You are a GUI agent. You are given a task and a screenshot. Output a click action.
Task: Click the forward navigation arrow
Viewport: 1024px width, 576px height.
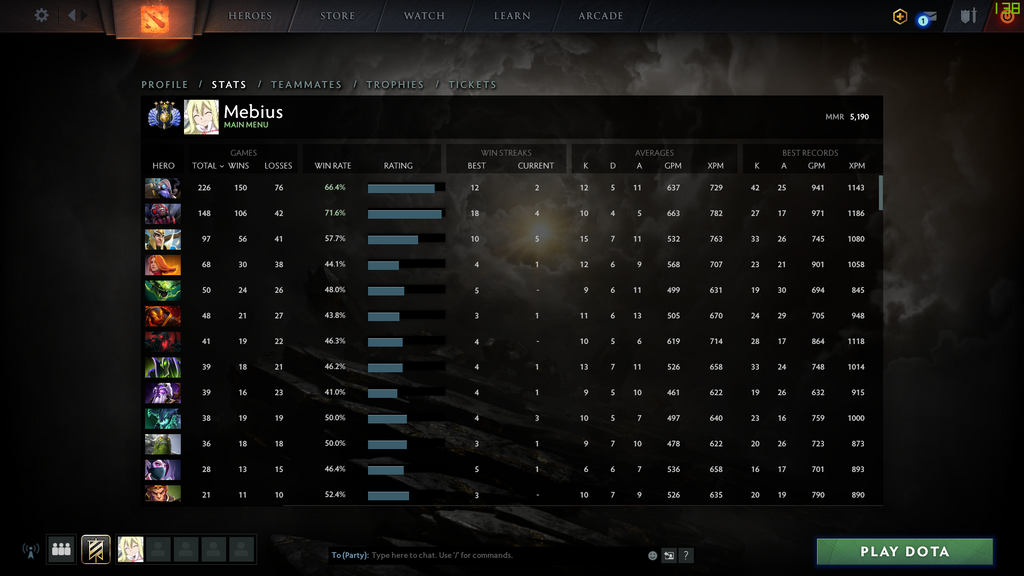[x=84, y=15]
